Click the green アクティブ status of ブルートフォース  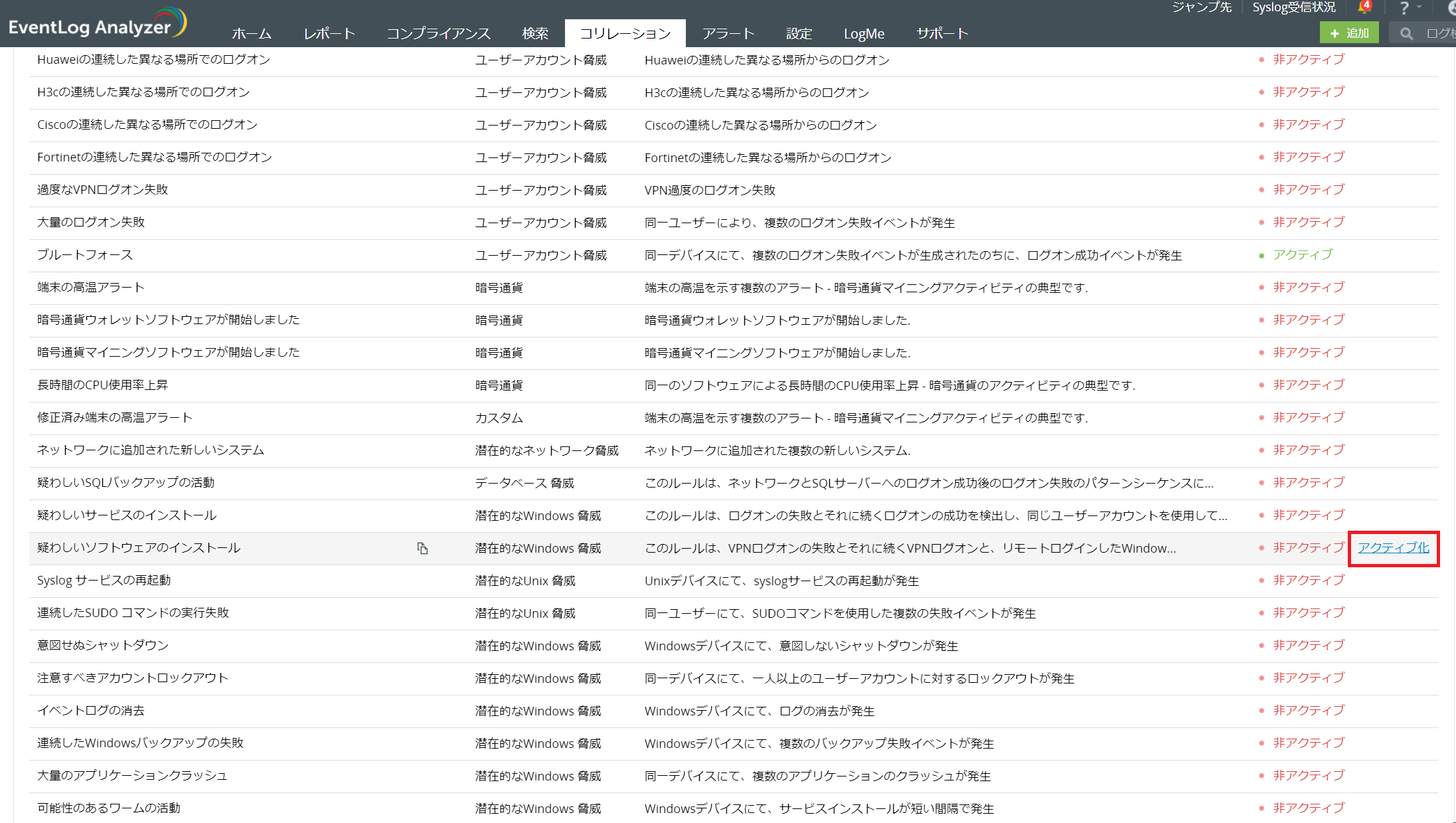pos(1302,255)
